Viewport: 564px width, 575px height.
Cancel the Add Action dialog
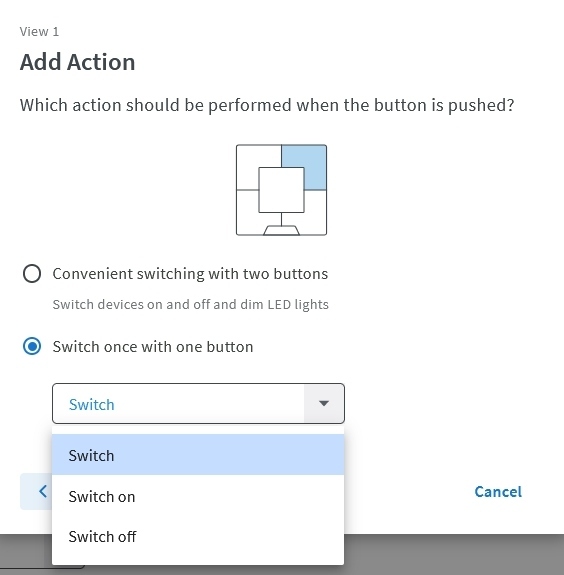(x=498, y=491)
